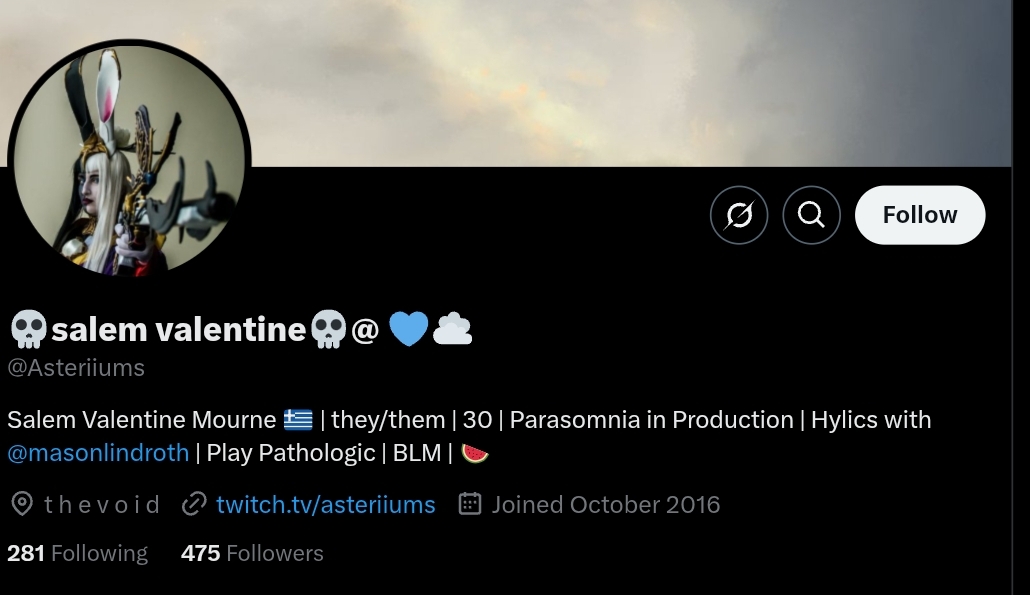Open the 281 Following list
The width and height of the screenshot is (1030, 595).
[x=78, y=553]
